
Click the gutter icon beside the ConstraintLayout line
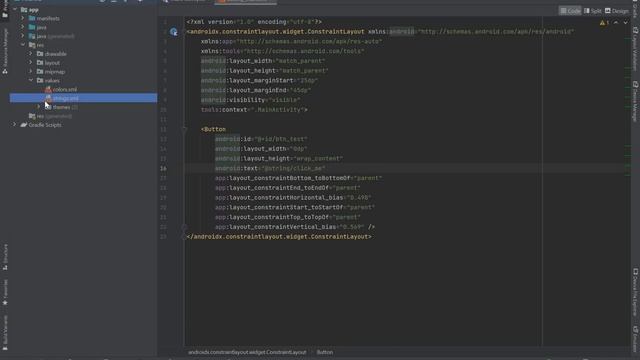coord(174,32)
